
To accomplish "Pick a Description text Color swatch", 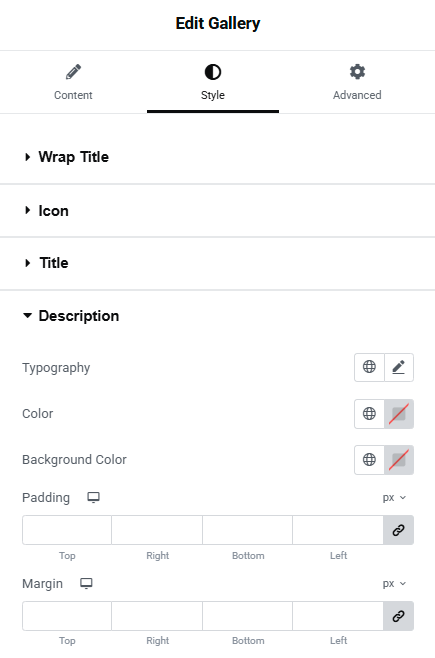I will point(399,414).
